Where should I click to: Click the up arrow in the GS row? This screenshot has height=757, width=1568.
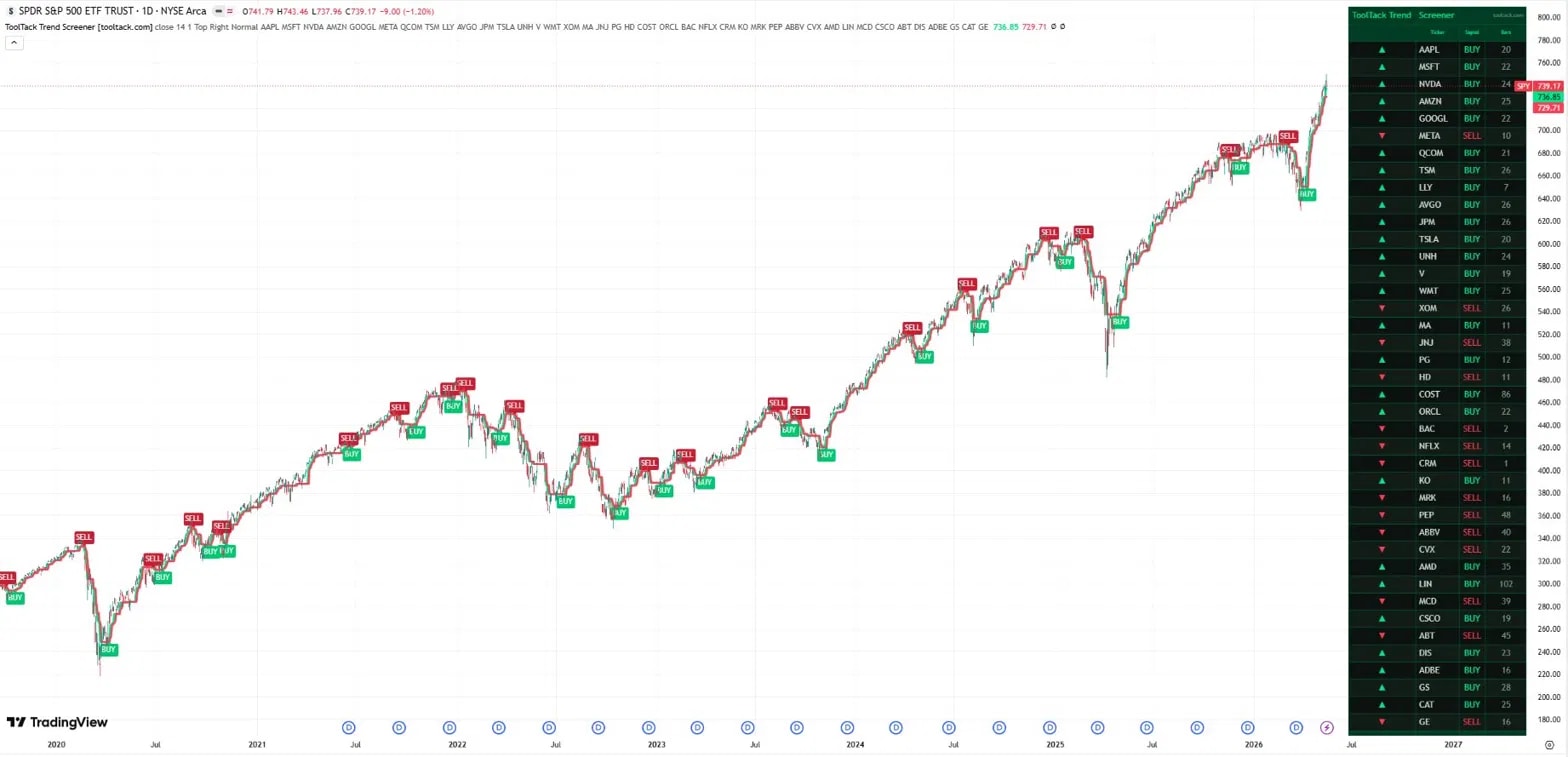pyautogui.click(x=1382, y=687)
